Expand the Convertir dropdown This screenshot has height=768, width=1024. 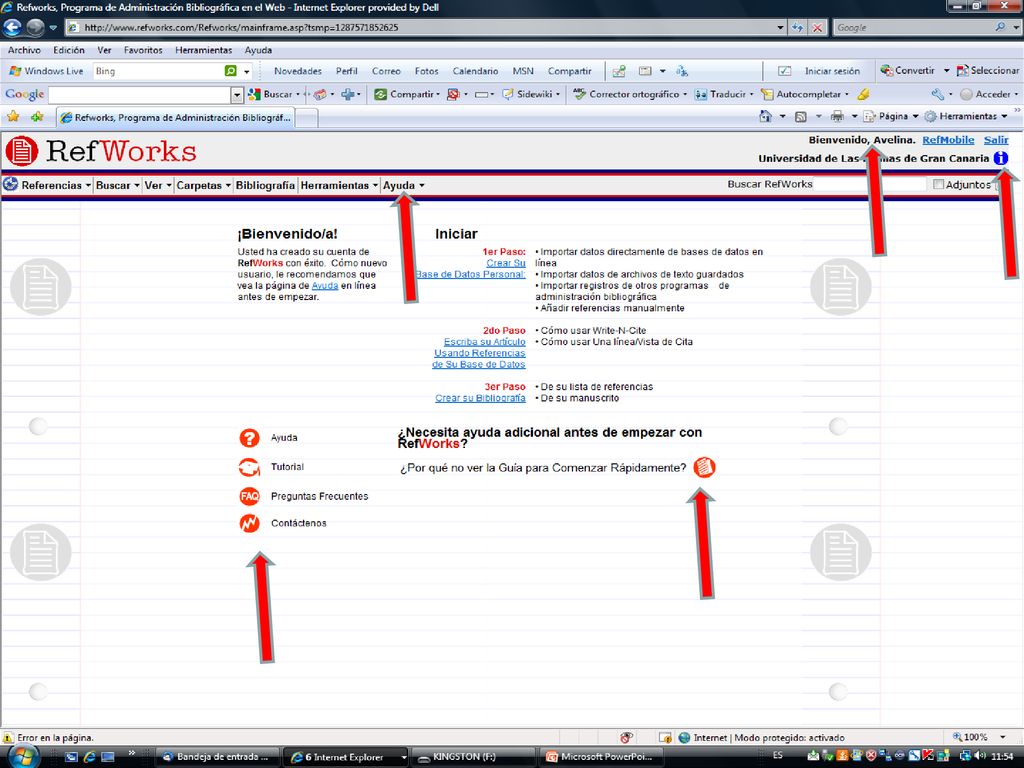[946, 71]
